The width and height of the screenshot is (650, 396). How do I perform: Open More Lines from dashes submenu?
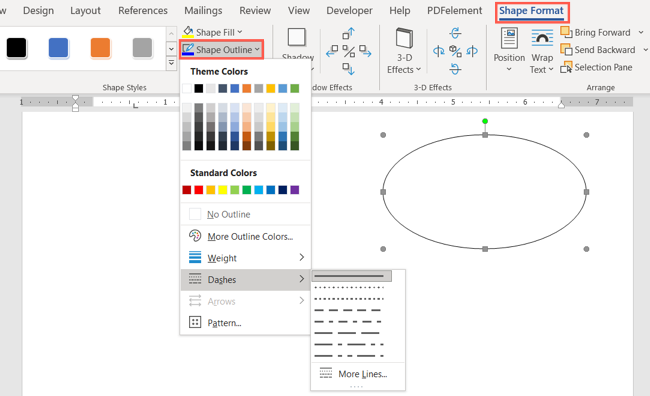coord(357,374)
